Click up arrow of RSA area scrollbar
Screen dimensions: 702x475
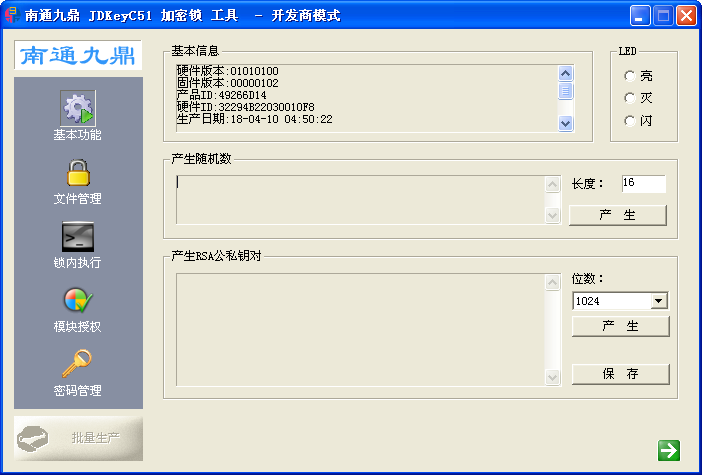pyautogui.click(x=552, y=282)
